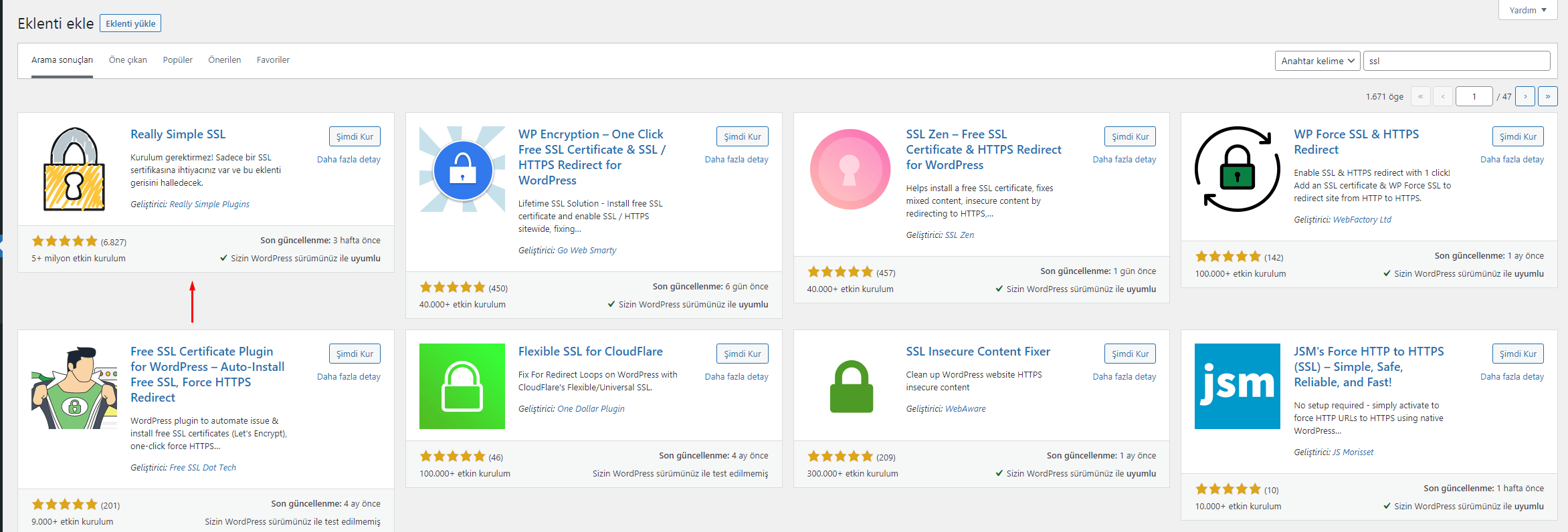Open the Flexible SSL for CloudFlare green icon

click(x=462, y=386)
